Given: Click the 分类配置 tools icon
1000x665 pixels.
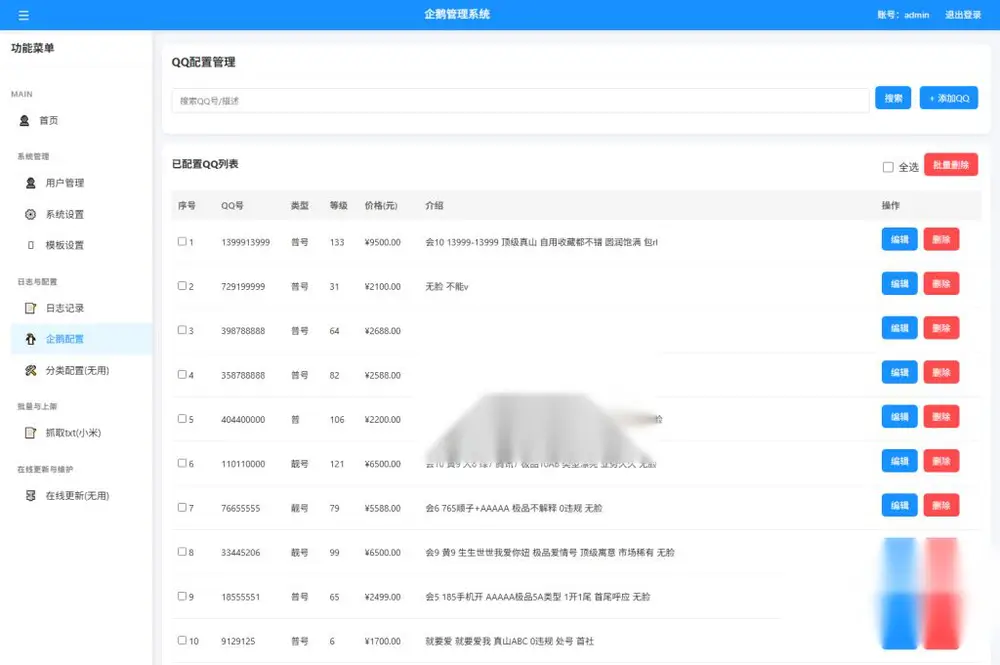Looking at the screenshot, I should point(30,370).
